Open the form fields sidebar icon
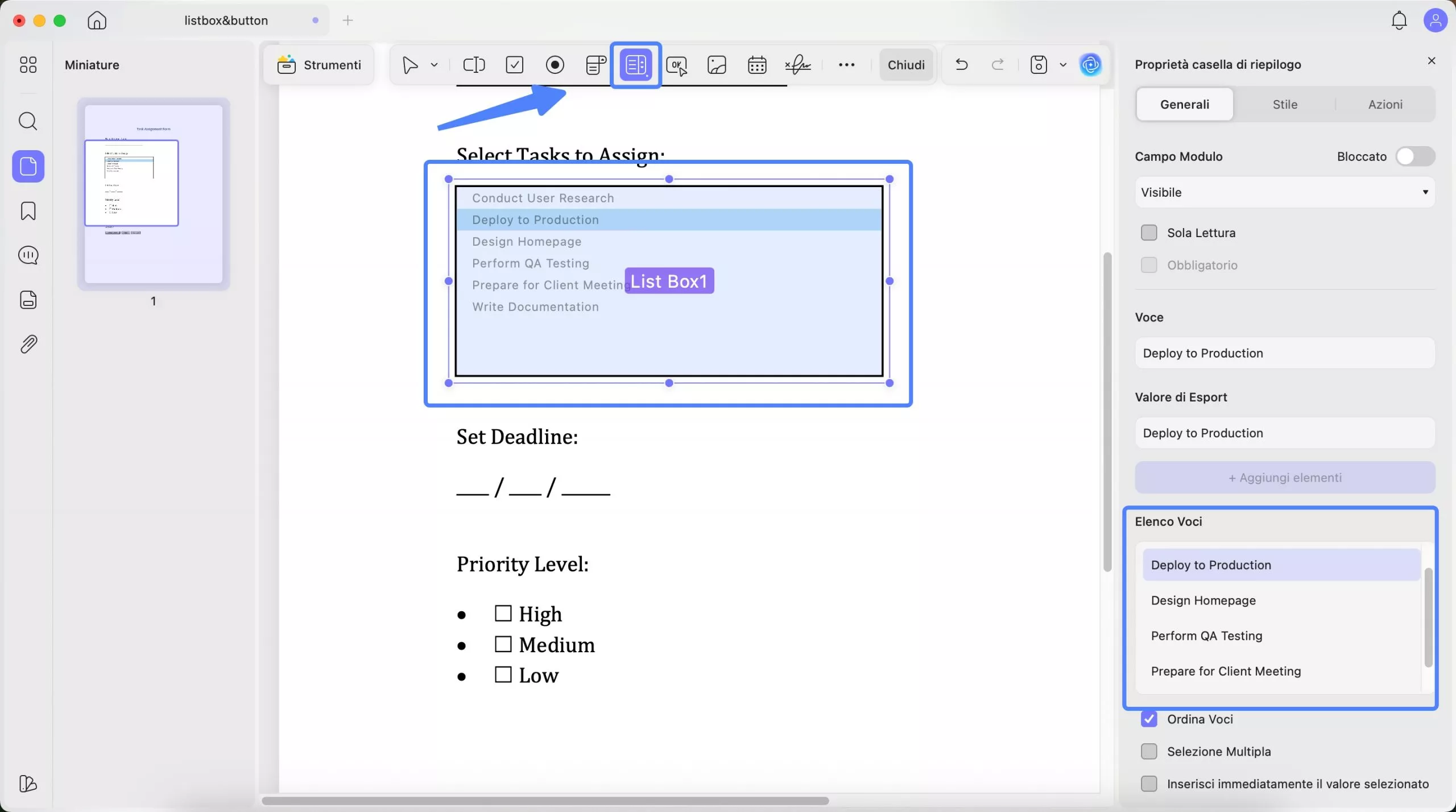This screenshot has width=1456, height=812. click(28, 300)
